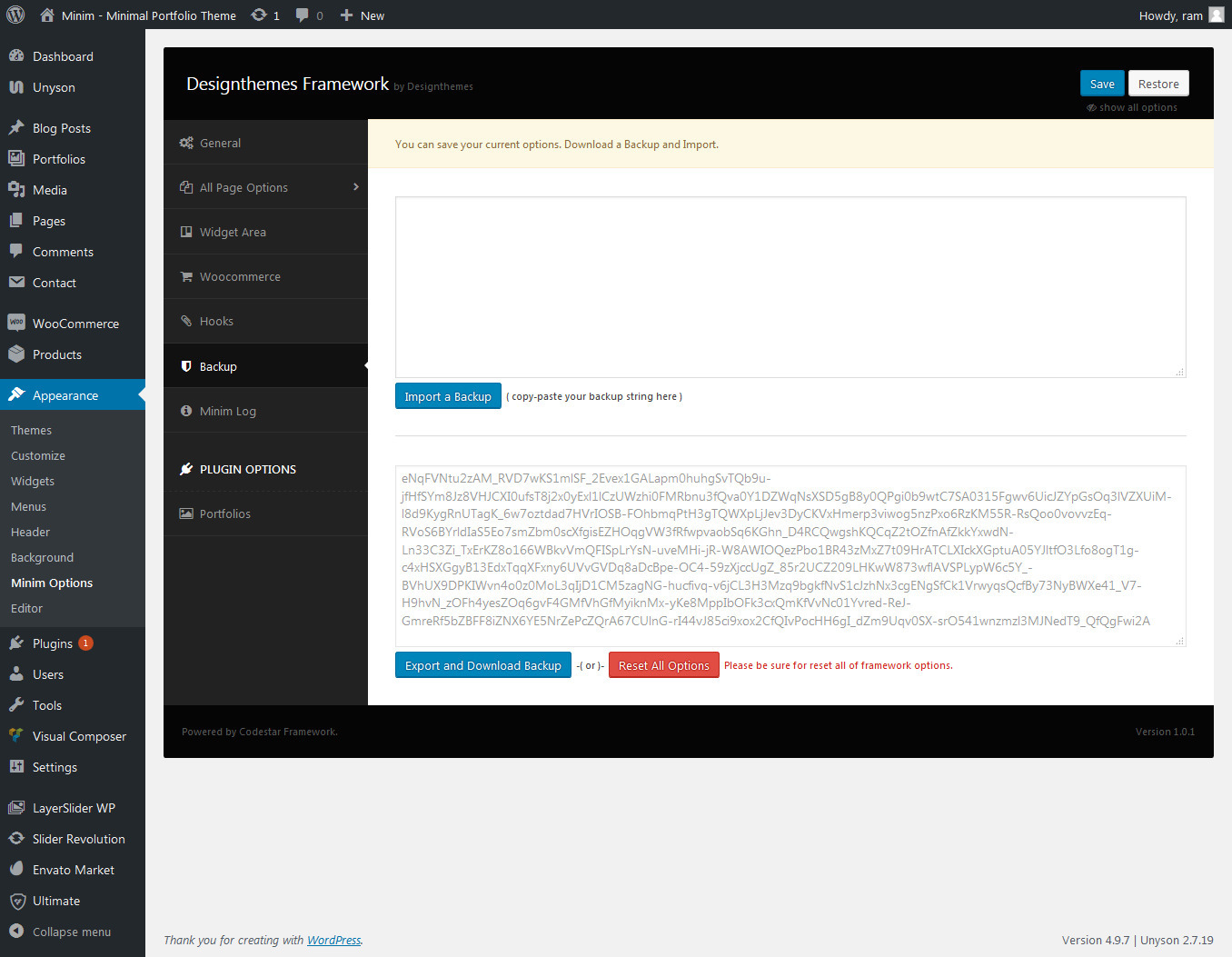The height and width of the screenshot is (957, 1232).
Task: Open the Widget Area tab
Action: coord(265,232)
